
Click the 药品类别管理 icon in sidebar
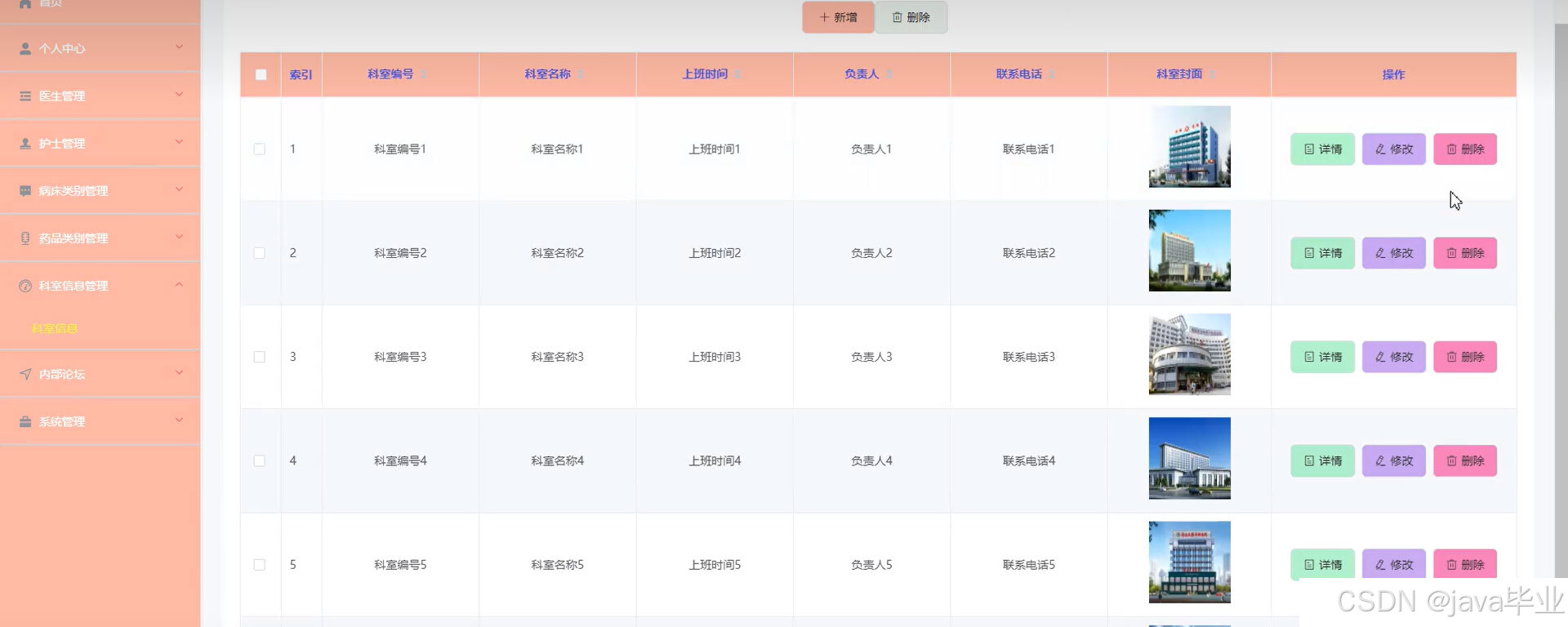coord(25,238)
